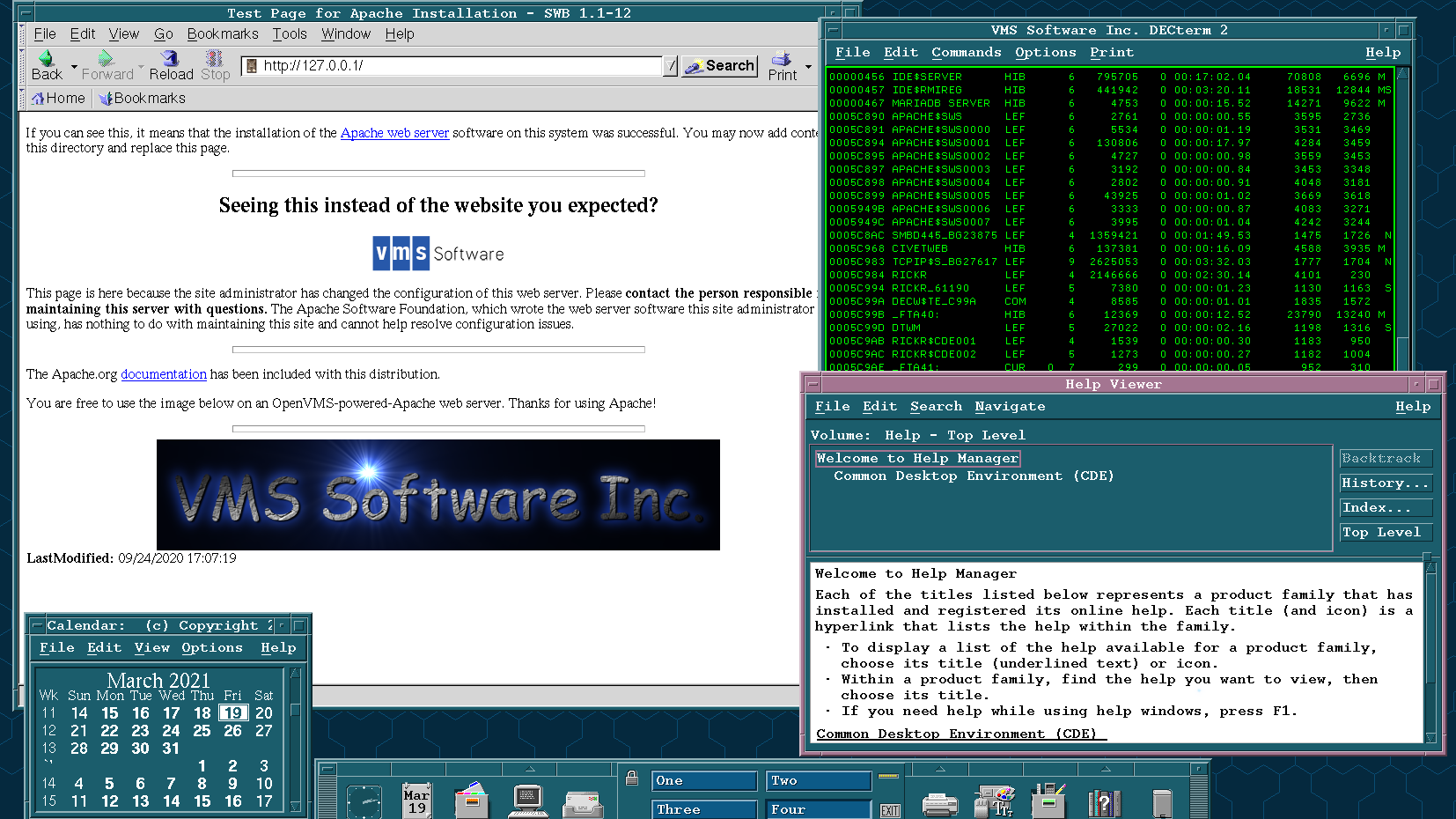Image resolution: width=1456 pixels, height=819 pixels.
Task: Open the Bookmarks icon in personal toolbar
Action: click(x=106, y=99)
